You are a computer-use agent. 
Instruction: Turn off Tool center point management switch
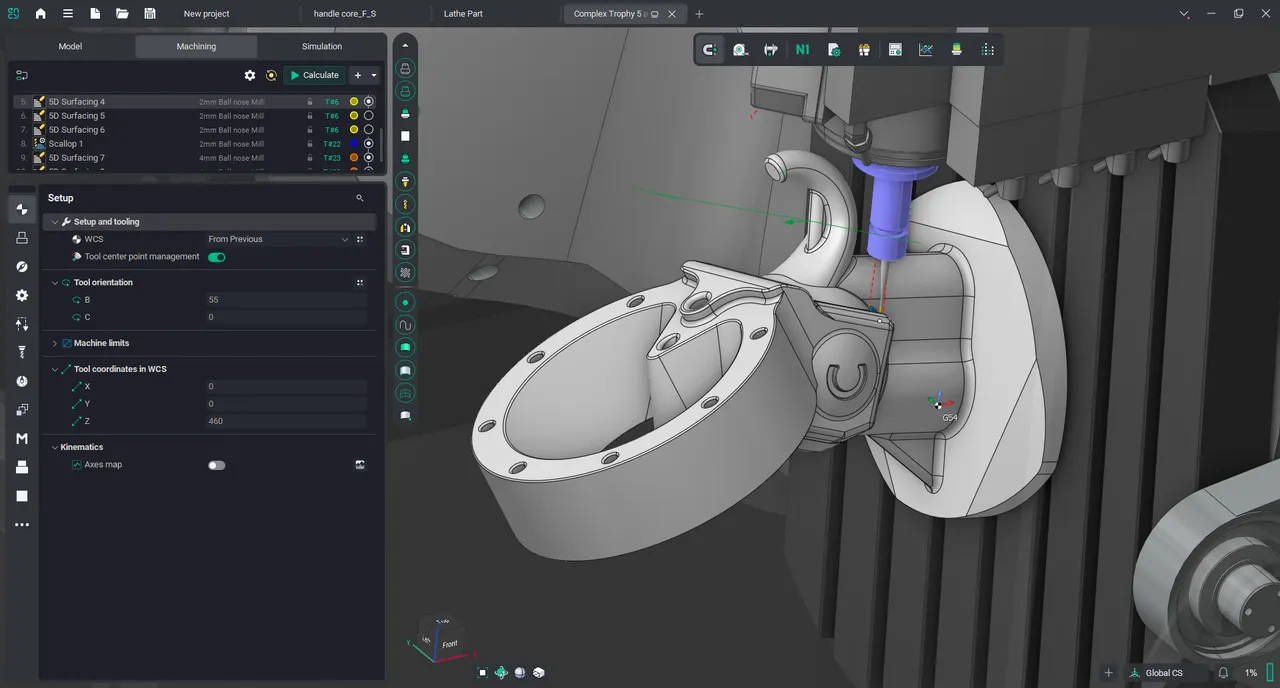(x=216, y=257)
